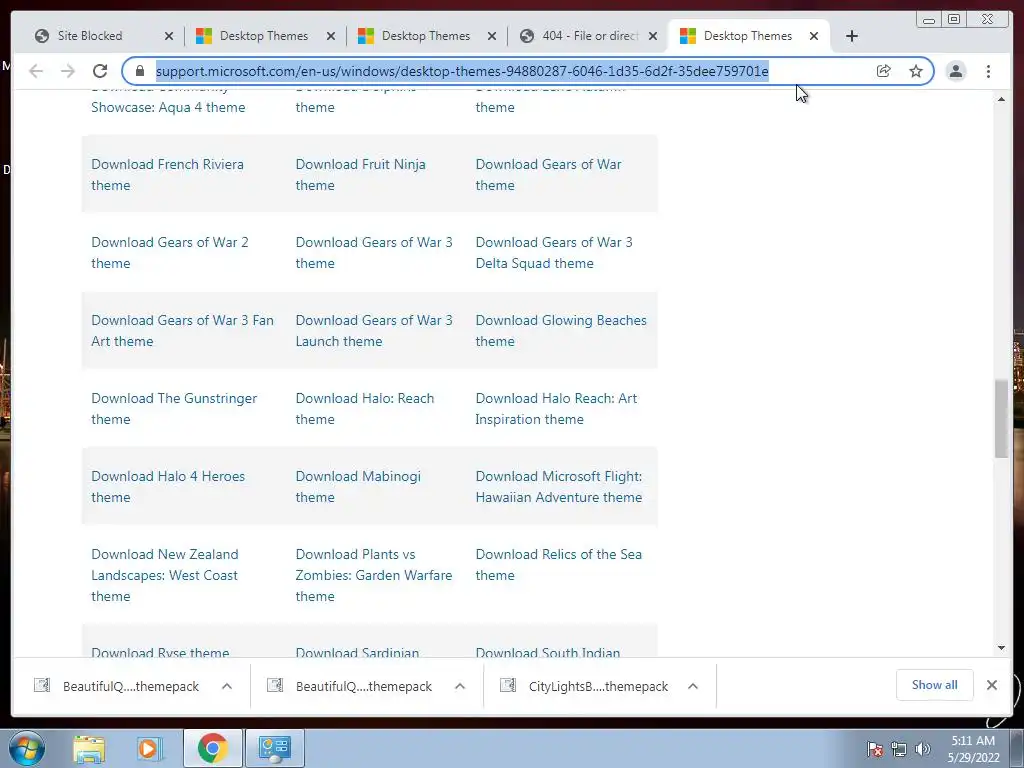Switch to the first Desktop Themes tab
1024x768 pixels.
pyautogui.click(x=263, y=36)
